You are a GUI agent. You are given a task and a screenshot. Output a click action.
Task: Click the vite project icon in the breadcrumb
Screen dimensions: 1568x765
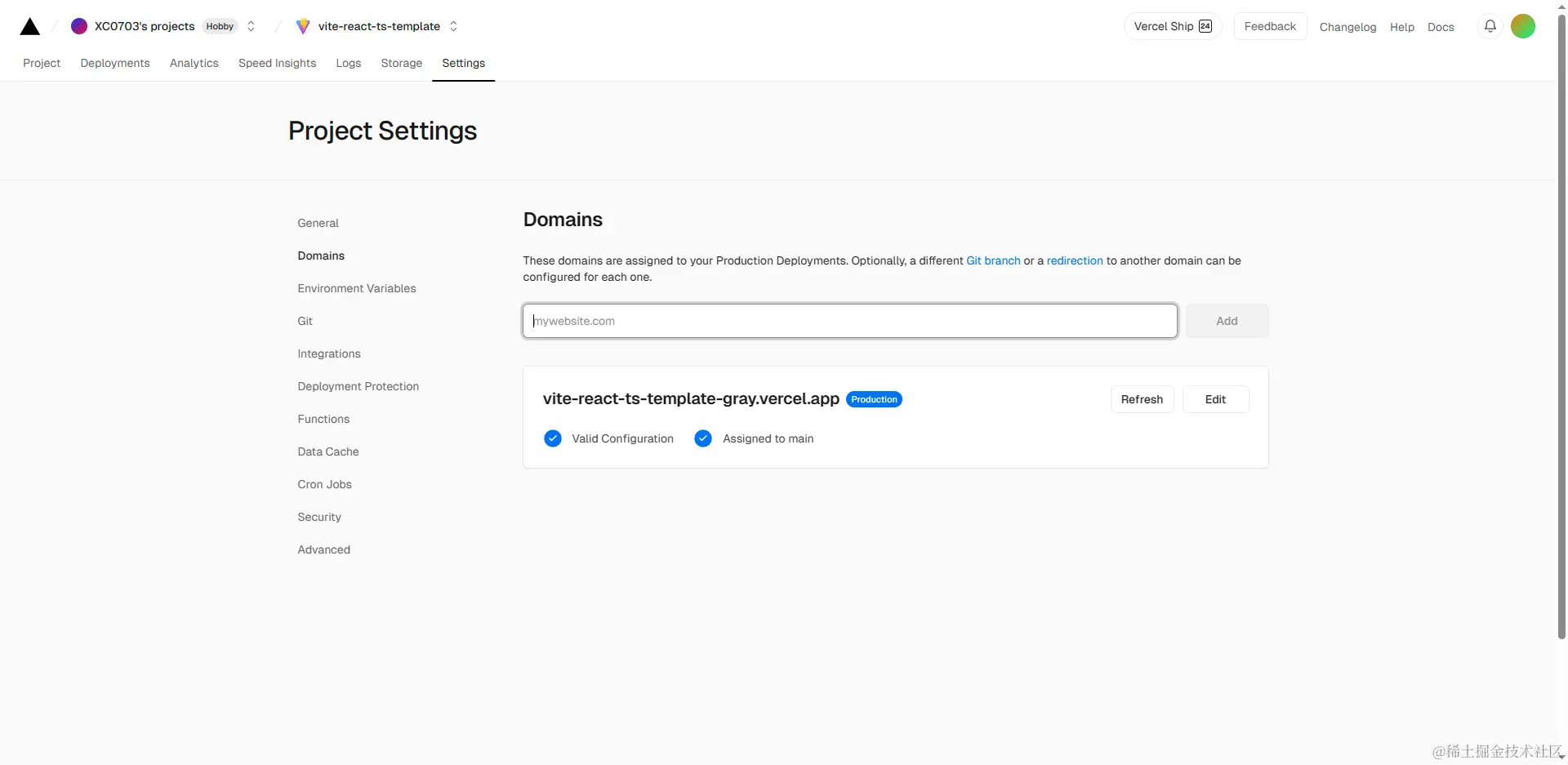click(x=303, y=26)
